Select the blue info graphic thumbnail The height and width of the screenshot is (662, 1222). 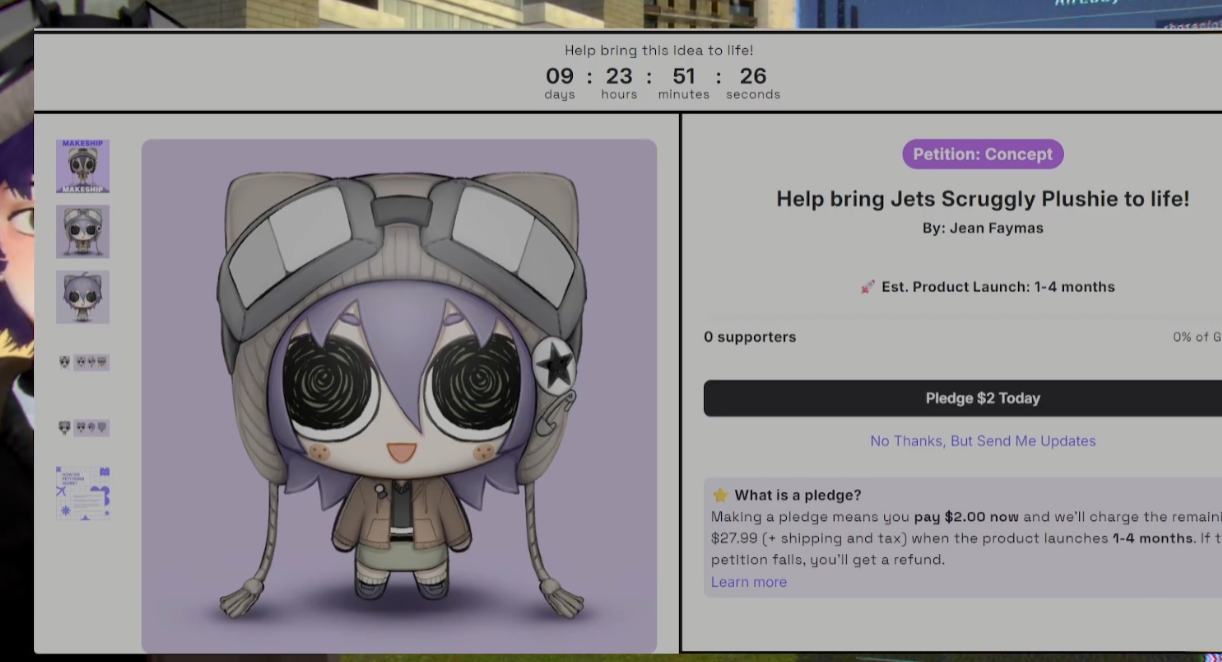pos(83,493)
